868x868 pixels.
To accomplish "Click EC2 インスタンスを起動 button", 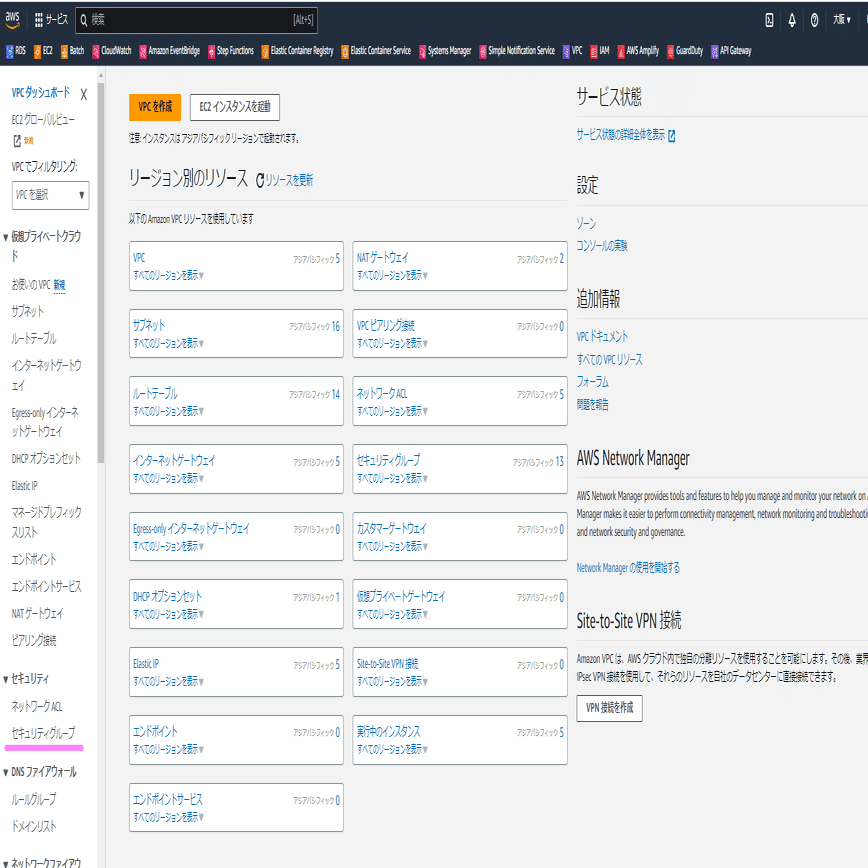I will (235, 107).
